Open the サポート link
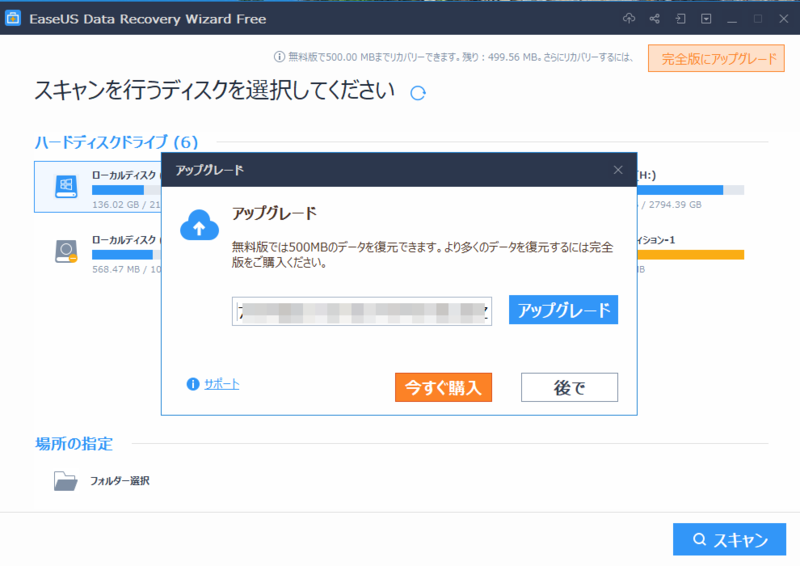The height and width of the screenshot is (566, 800). [222, 384]
